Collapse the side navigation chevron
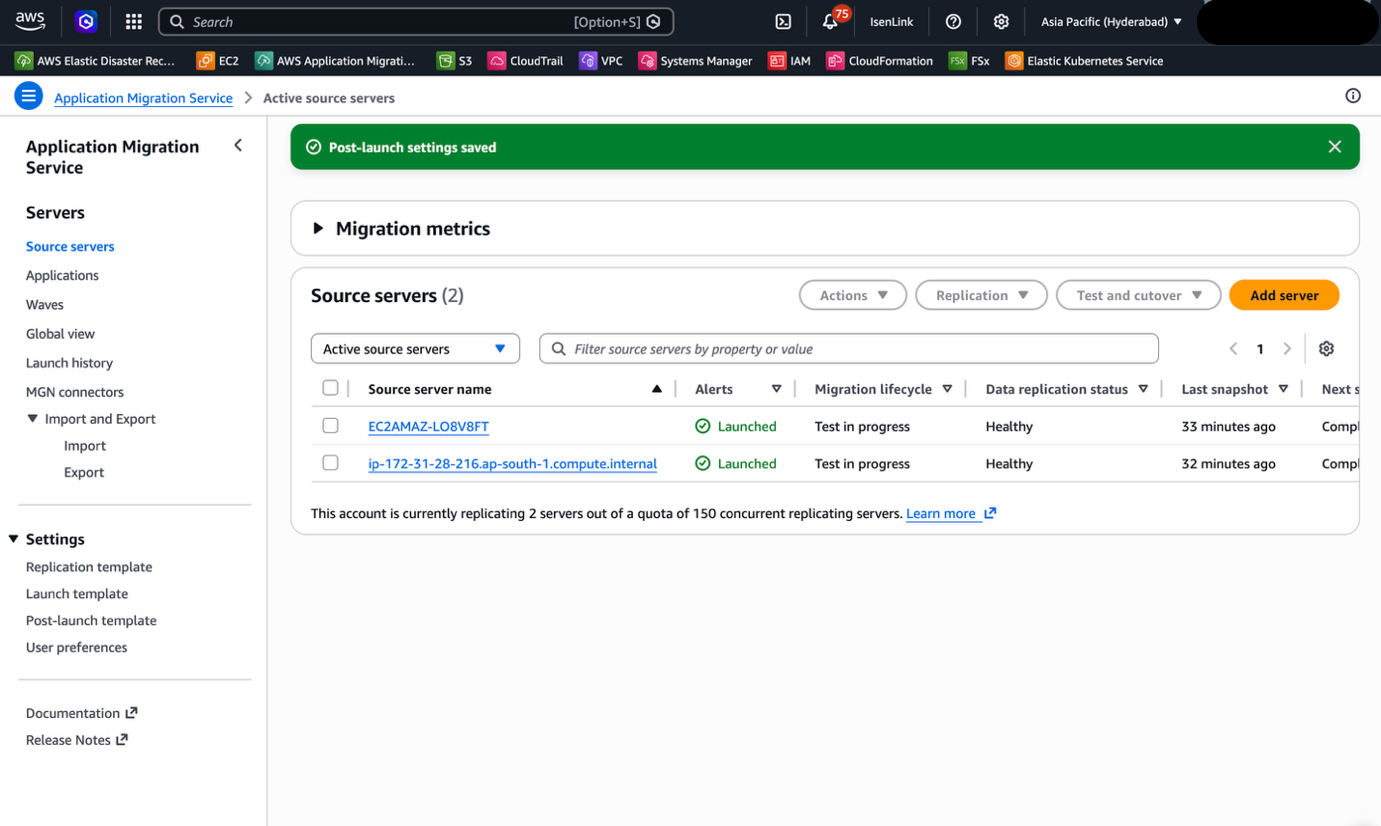Viewport: 1381px width, 826px height. (238, 146)
